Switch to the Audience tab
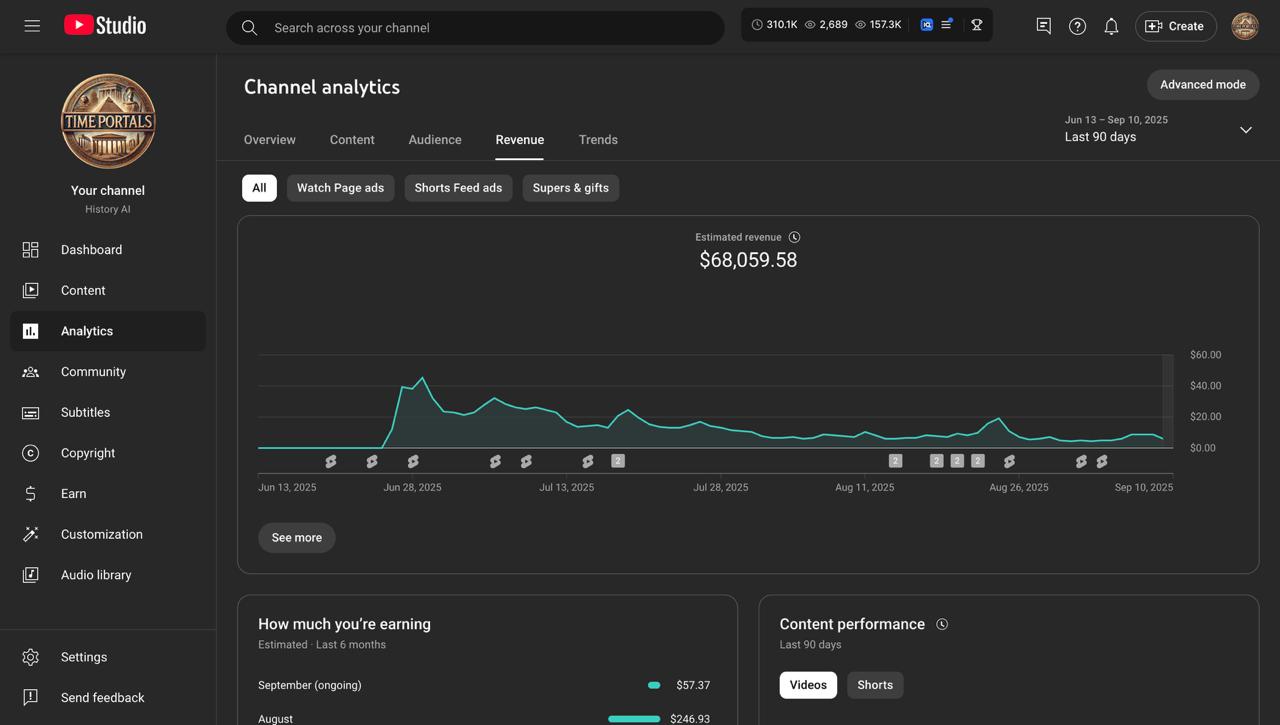Viewport: 1280px width, 725px height. click(x=435, y=140)
